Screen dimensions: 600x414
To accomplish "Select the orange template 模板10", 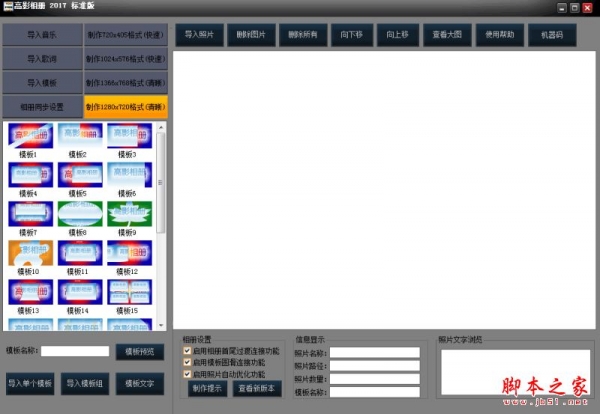I will (x=31, y=253).
